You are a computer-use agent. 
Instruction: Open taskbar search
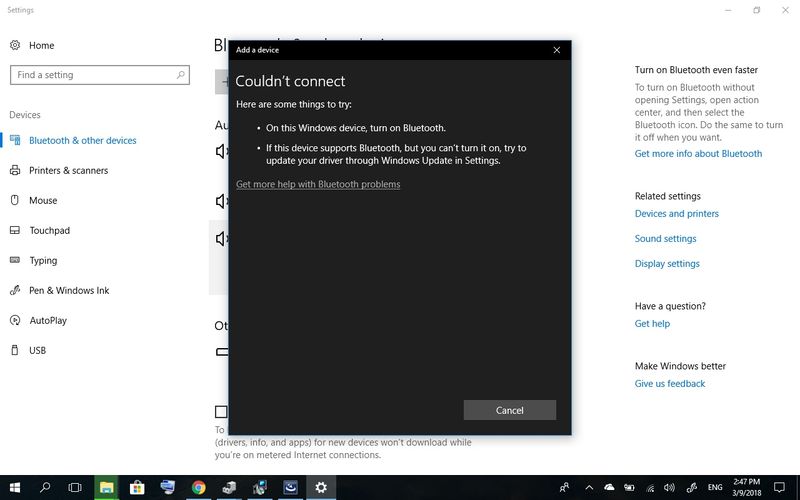click(x=45, y=488)
